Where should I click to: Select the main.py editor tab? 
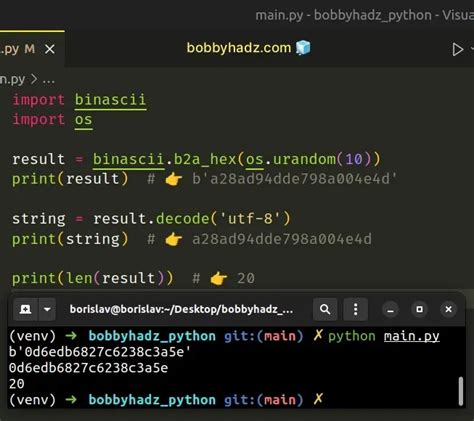(32, 49)
